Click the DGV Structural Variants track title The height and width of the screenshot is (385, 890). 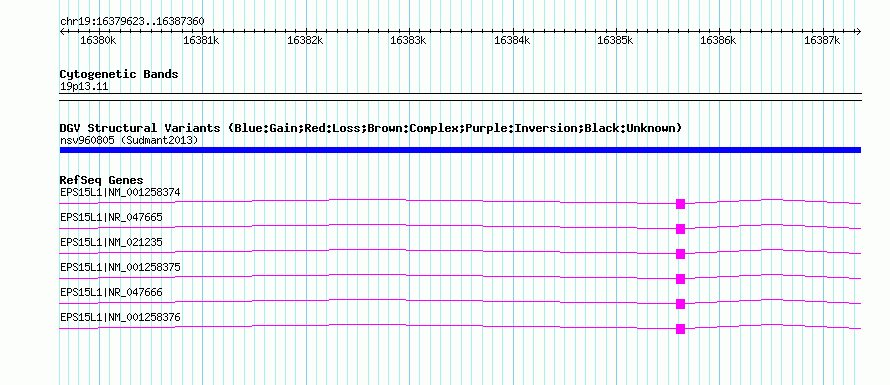[371, 128]
